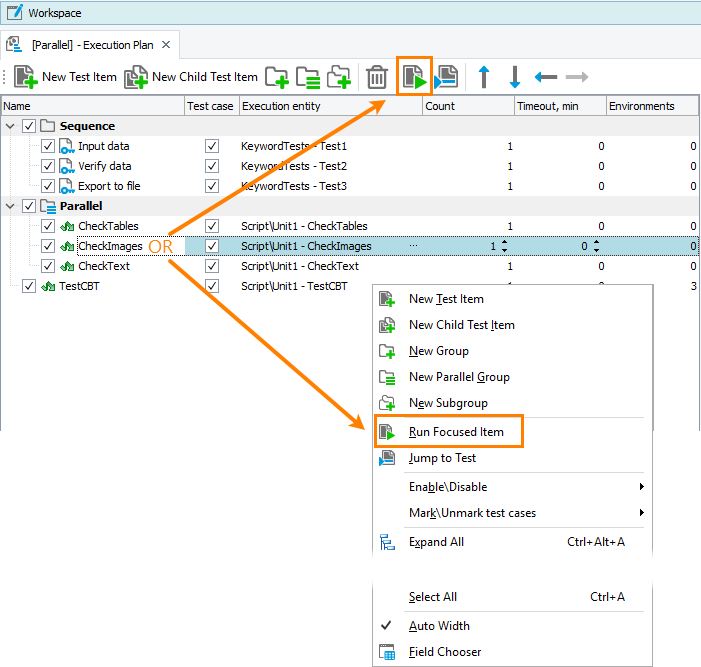Image resolution: width=701 pixels, height=667 pixels.
Task: Click the Move Up blue arrow icon
Action: point(484,77)
